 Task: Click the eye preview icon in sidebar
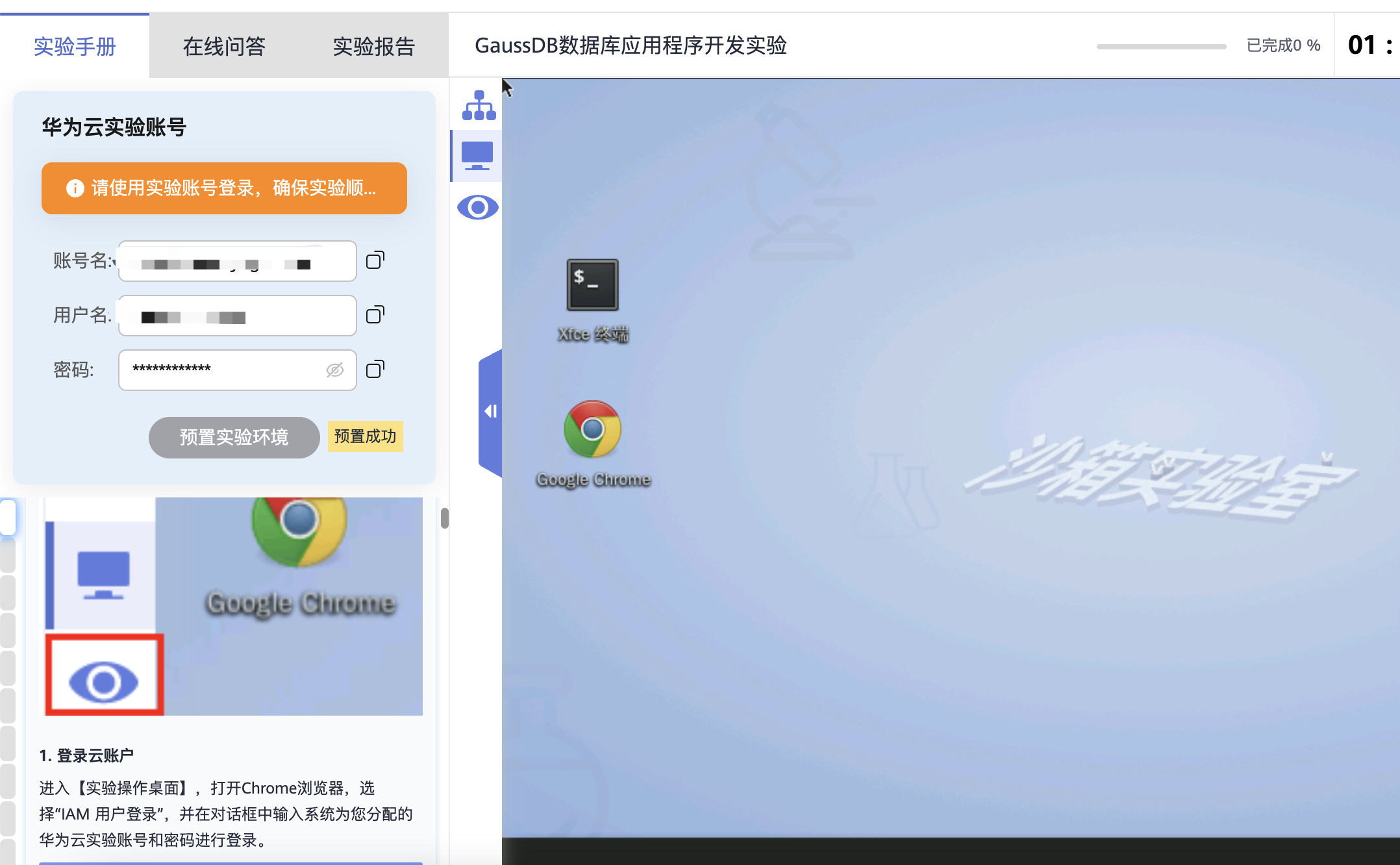coord(477,208)
